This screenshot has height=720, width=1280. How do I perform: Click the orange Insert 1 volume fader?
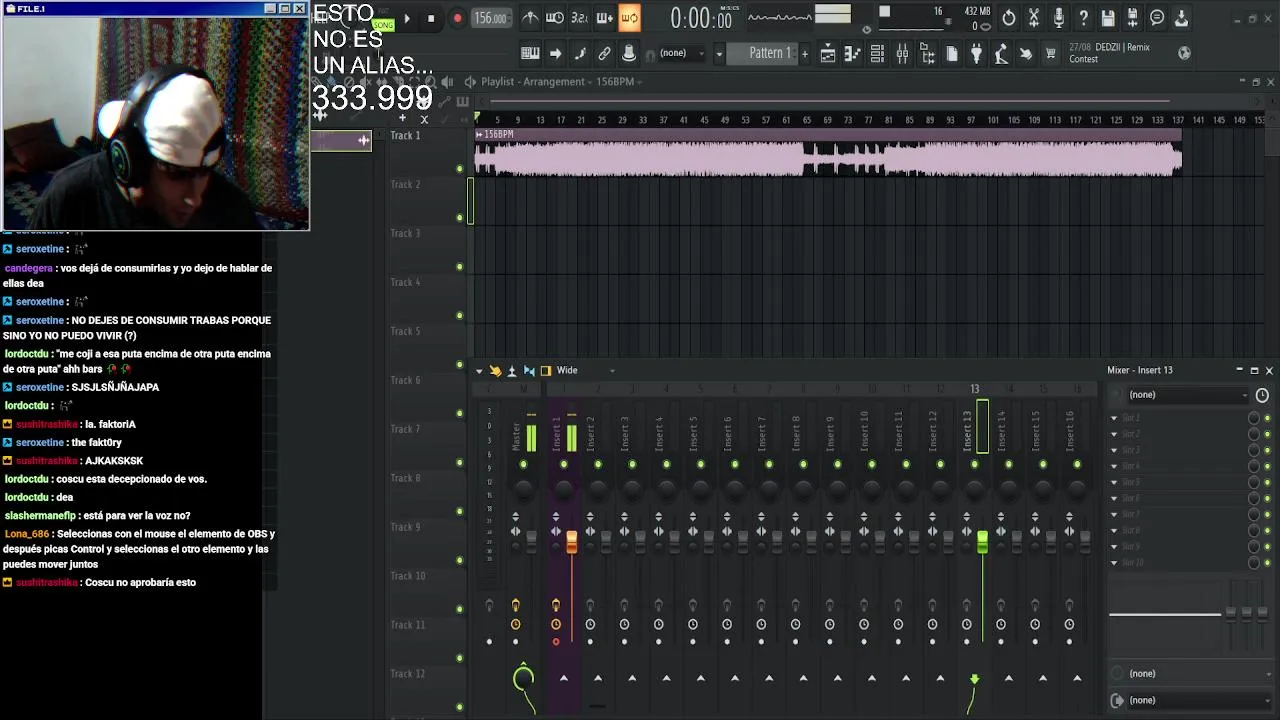pyautogui.click(x=571, y=541)
